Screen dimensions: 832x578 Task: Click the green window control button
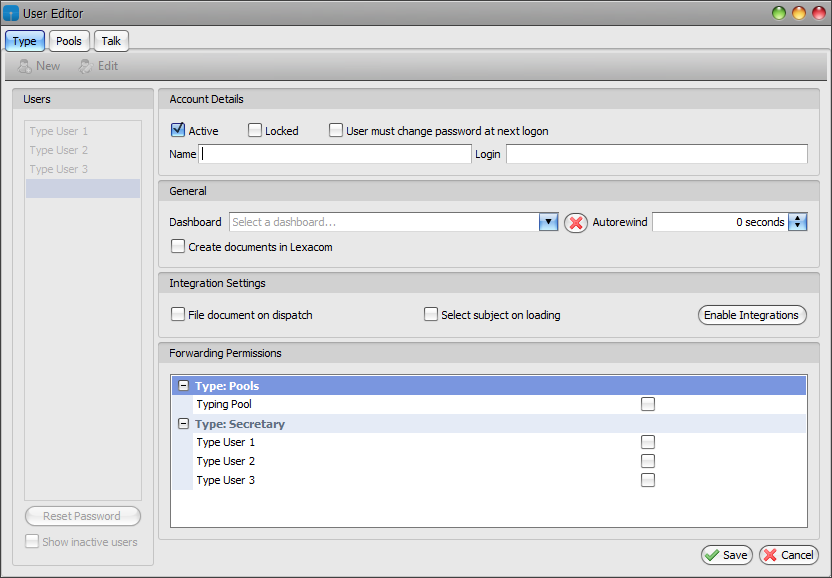point(779,13)
